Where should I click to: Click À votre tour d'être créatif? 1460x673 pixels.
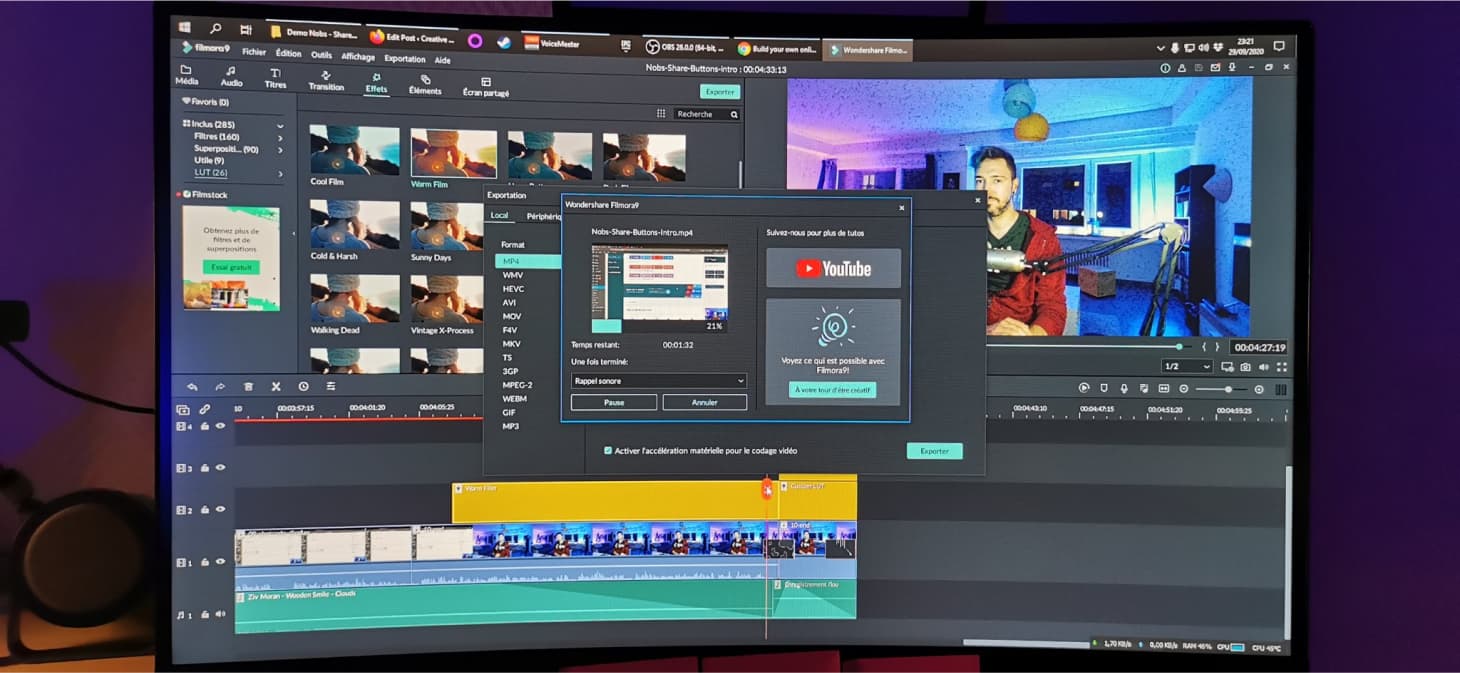(833, 390)
